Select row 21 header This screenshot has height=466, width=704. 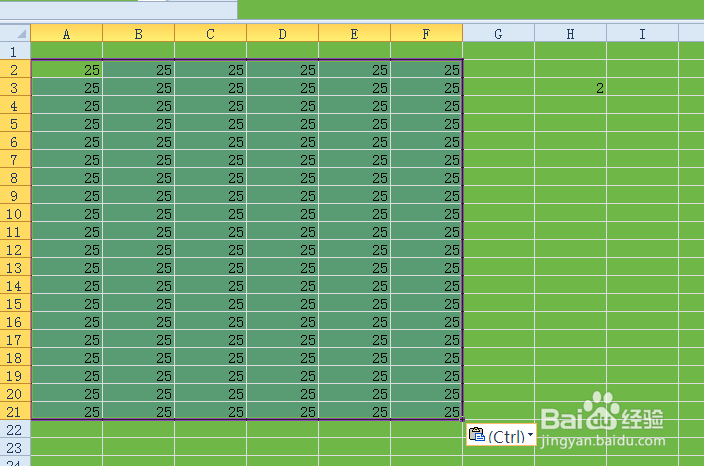[x=15, y=411]
